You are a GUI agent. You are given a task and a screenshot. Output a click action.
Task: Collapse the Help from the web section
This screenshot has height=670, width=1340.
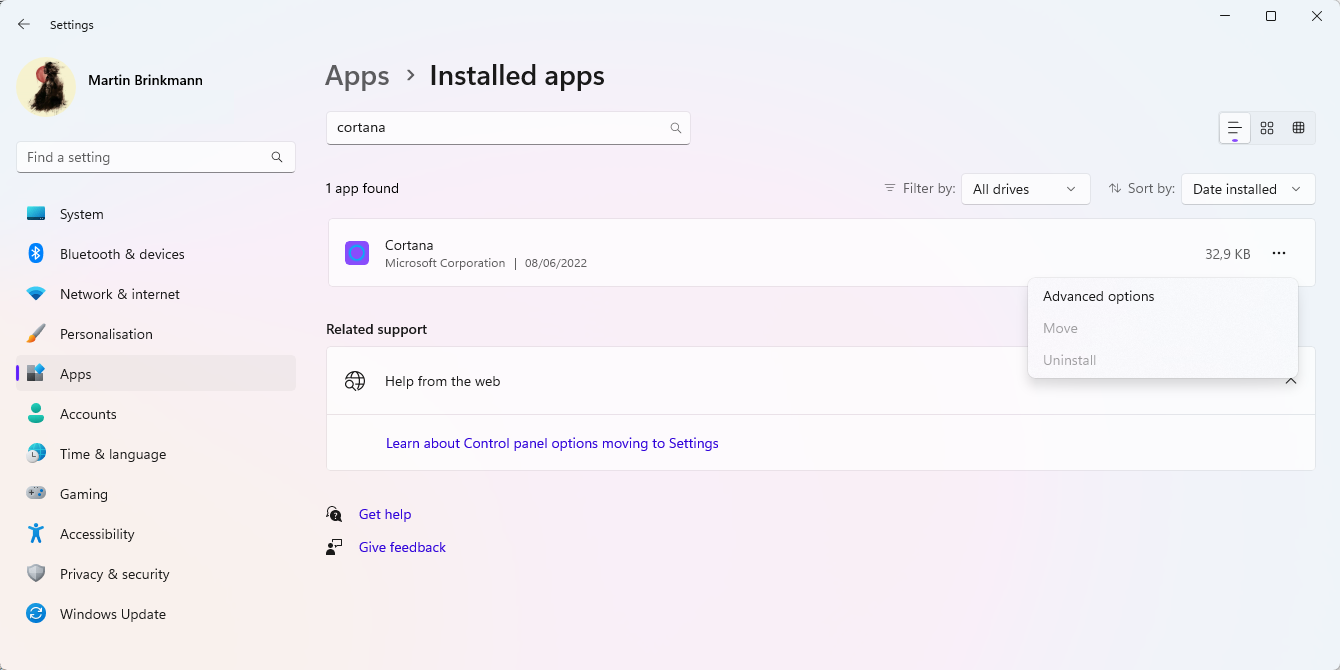(1291, 381)
